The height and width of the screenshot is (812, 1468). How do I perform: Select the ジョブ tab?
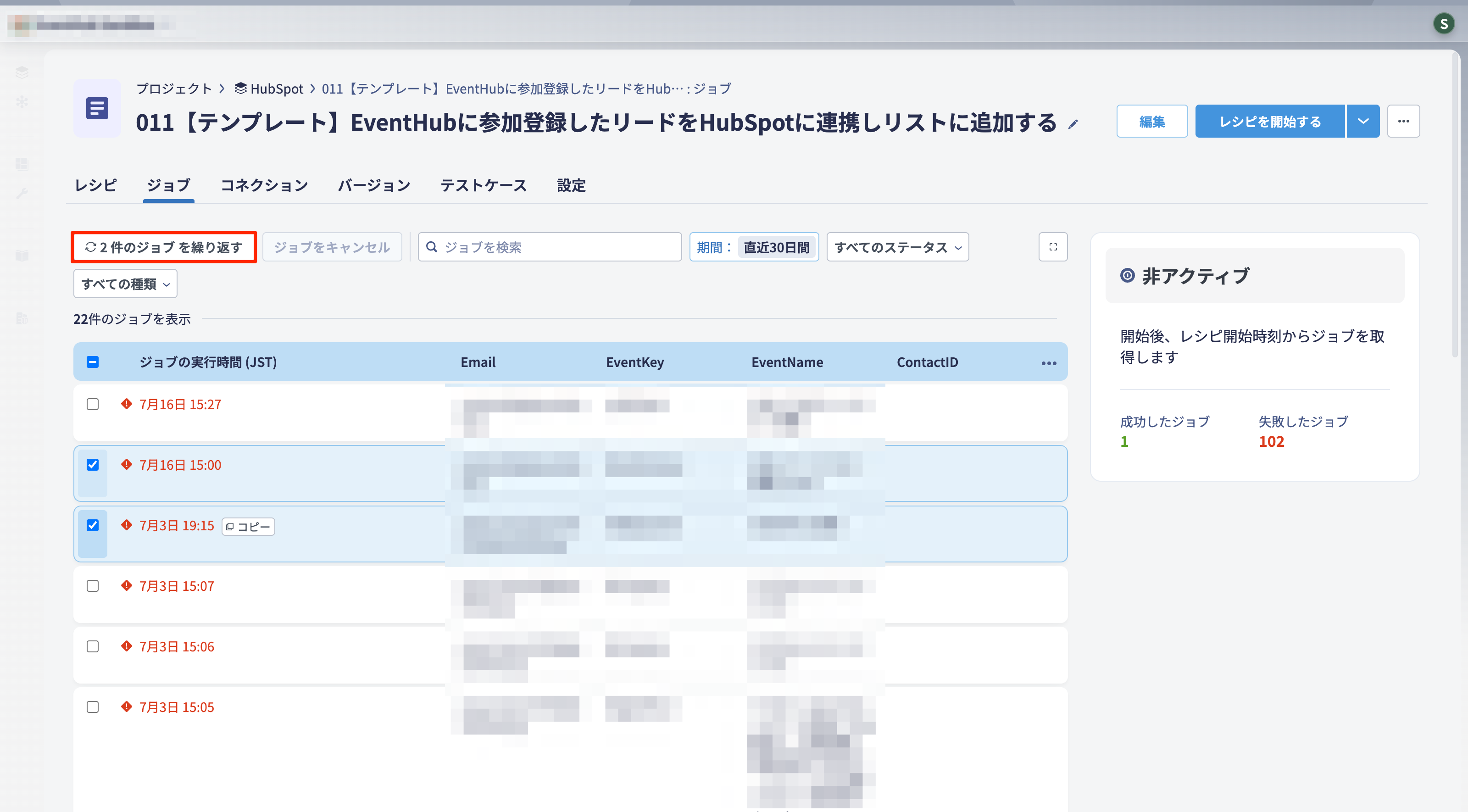click(x=169, y=185)
